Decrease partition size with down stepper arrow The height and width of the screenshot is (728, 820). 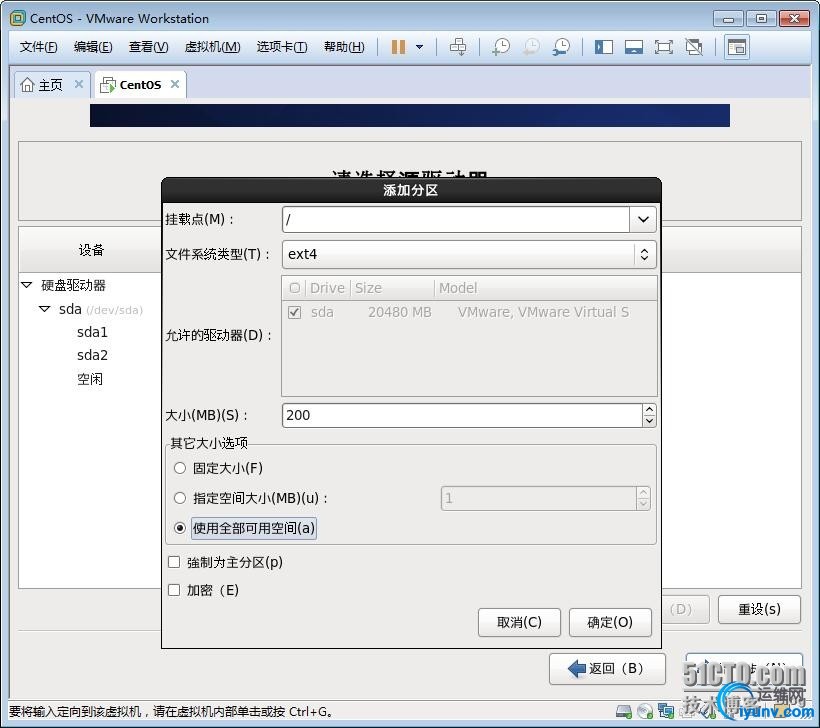649,421
